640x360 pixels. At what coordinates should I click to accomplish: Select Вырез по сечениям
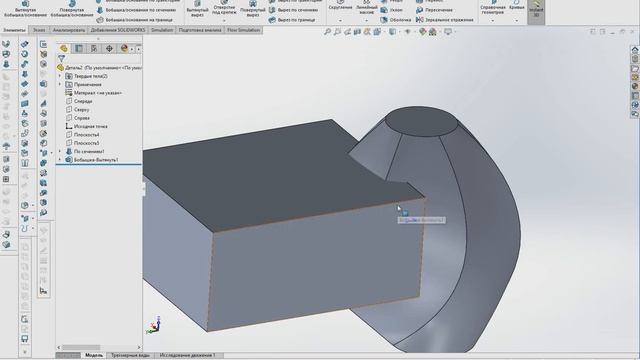pyautogui.click(x=293, y=10)
